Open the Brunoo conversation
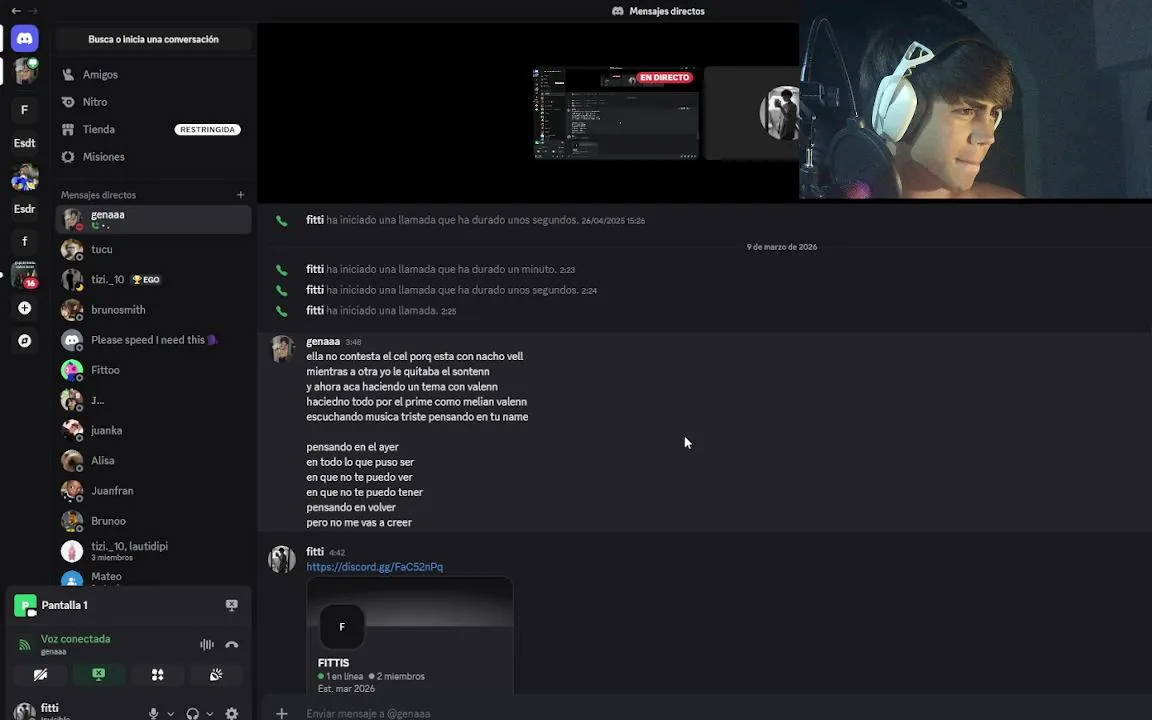The height and width of the screenshot is (720, 1152). tap(154, 521)
